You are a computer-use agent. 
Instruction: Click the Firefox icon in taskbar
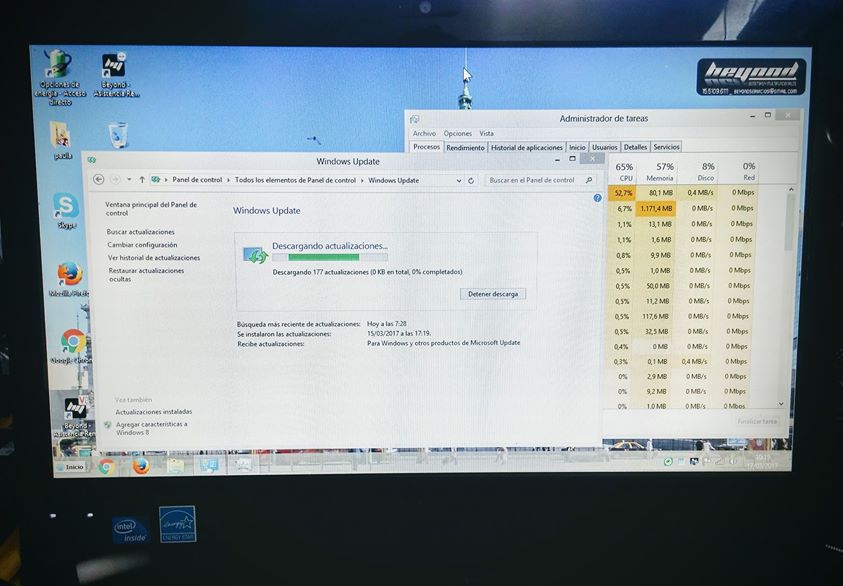tap(141, 466)
